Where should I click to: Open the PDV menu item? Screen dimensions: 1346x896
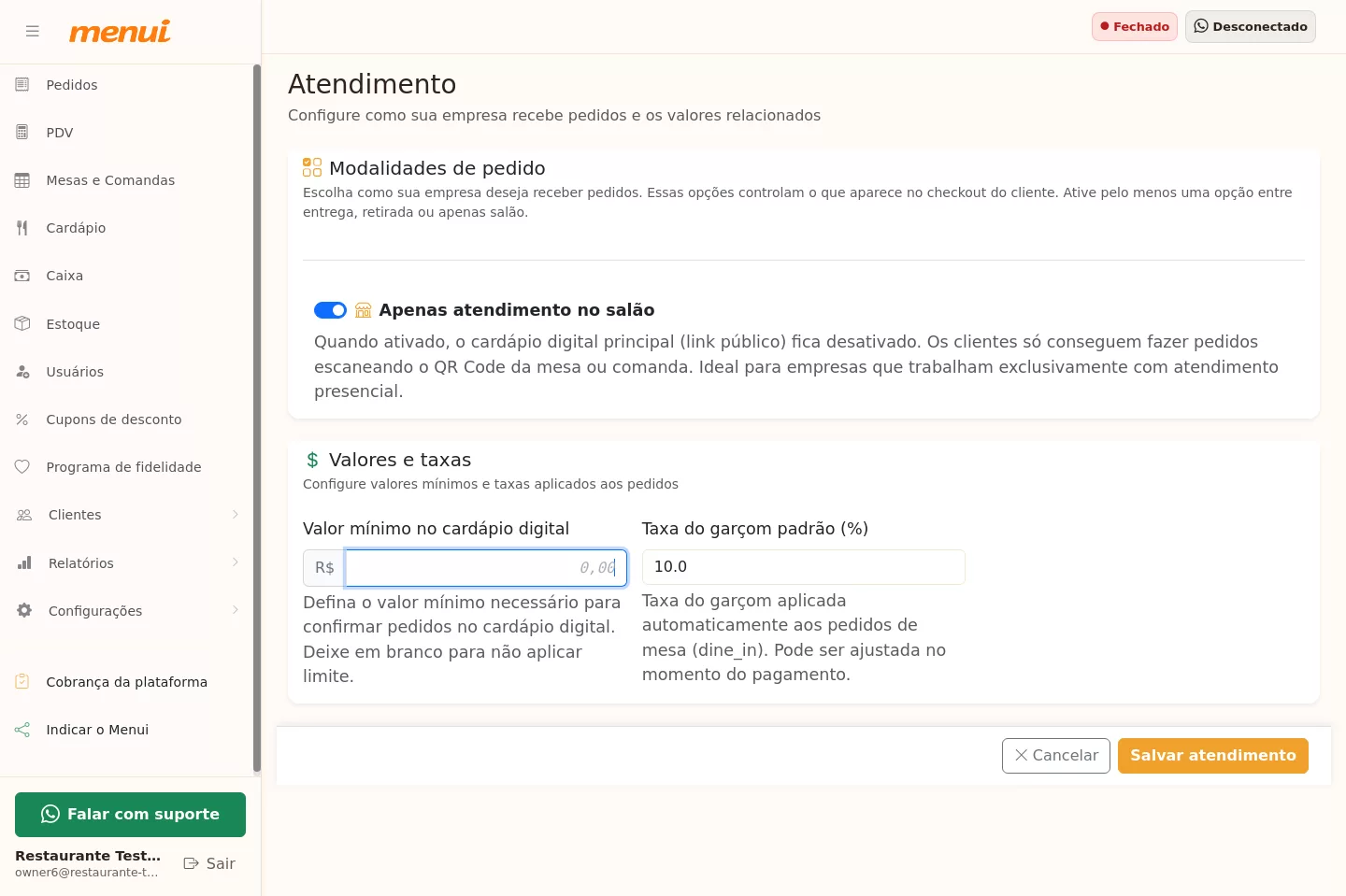pos(127,133)
